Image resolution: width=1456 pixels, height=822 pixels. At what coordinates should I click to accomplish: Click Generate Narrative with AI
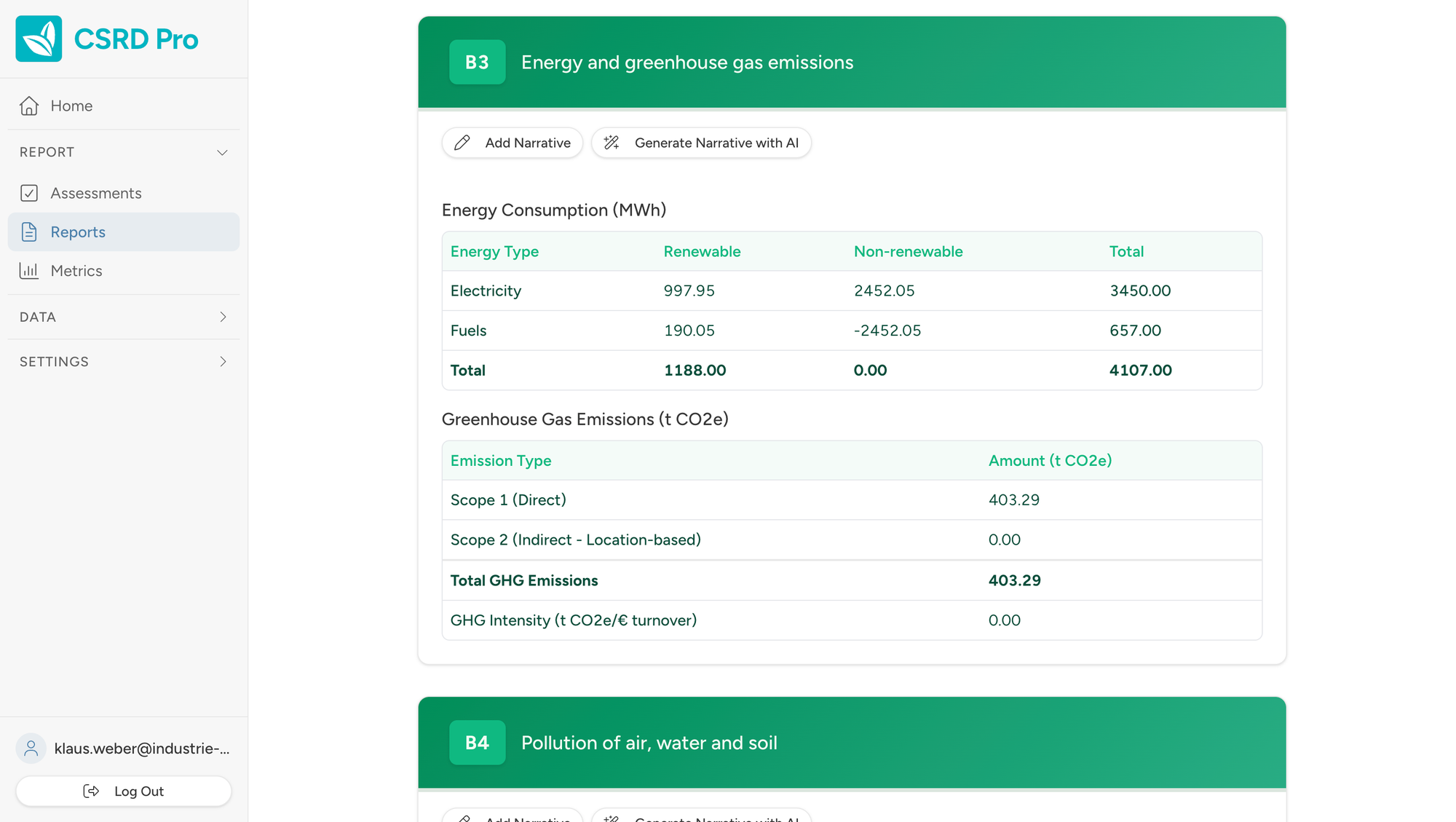pyautogui.click(x=701, y=143)
